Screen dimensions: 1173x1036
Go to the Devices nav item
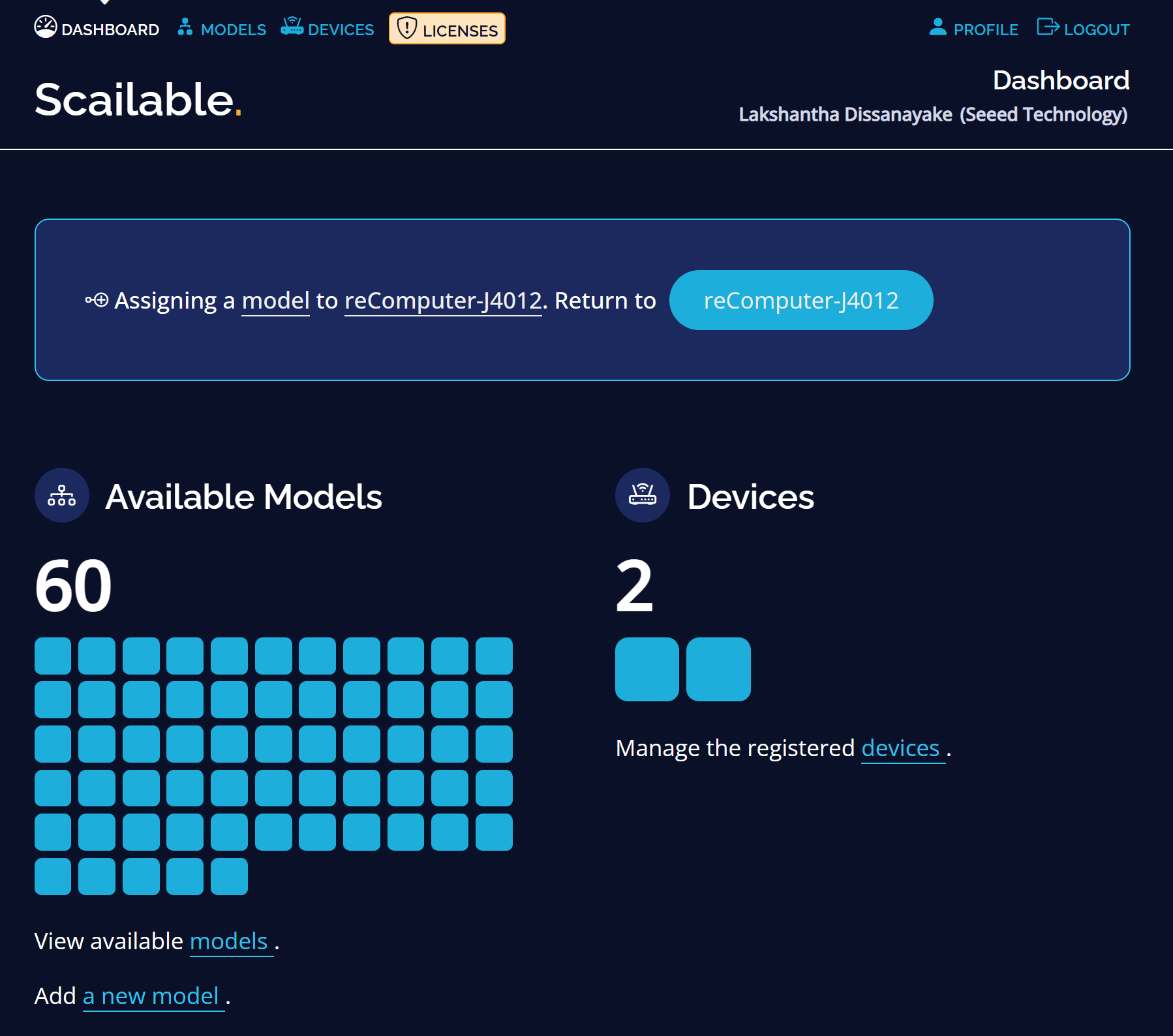[328, 29]
